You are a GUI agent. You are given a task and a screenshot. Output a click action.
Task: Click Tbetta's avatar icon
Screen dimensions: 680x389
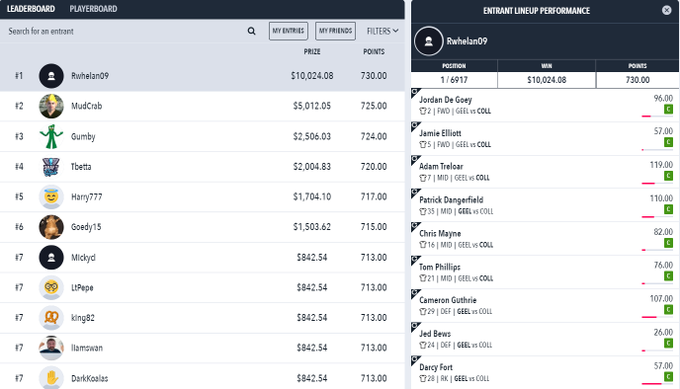(51, 167)
